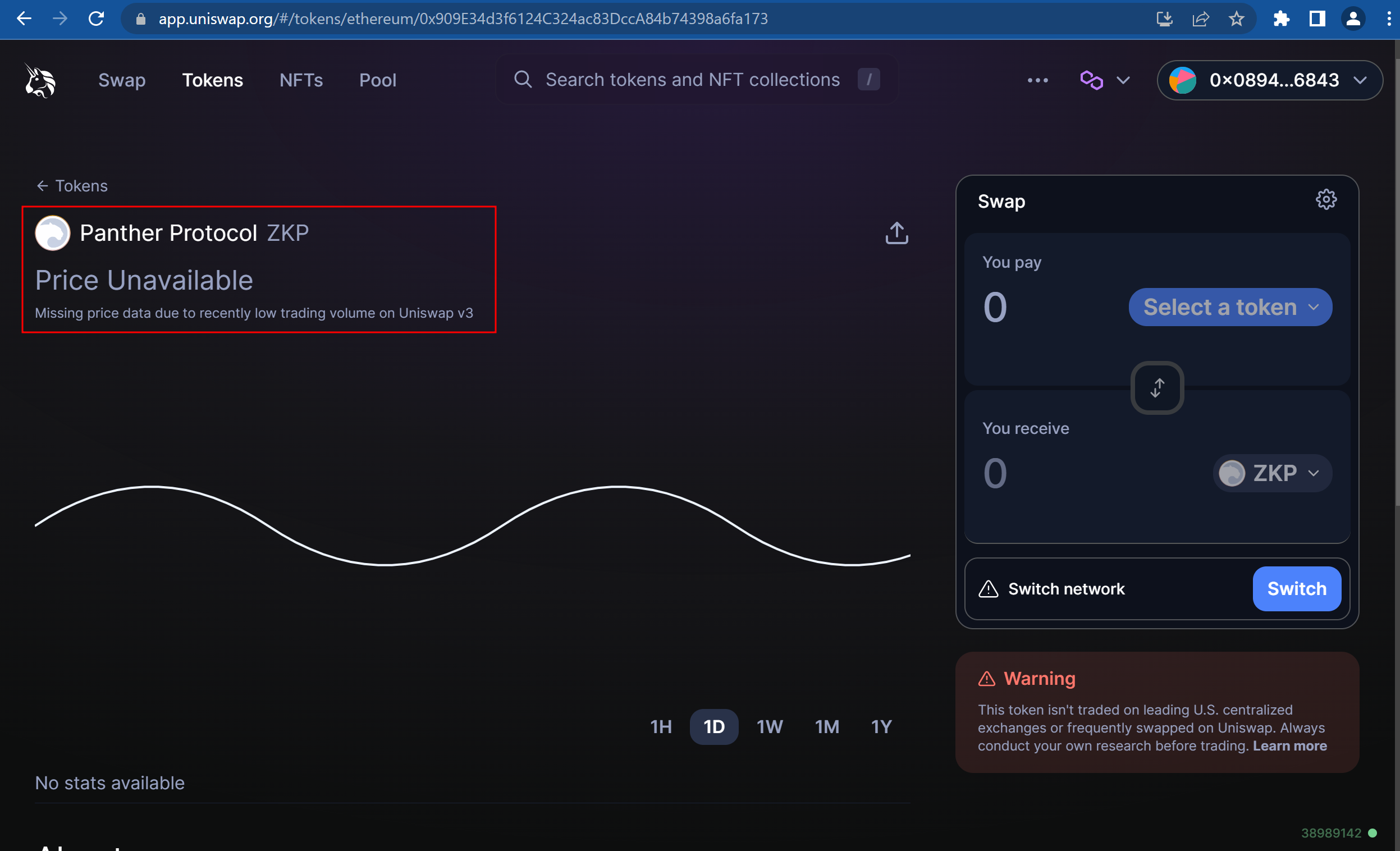This screenshot has height=851, width=1400.
Task: Open the Learn more link in Warning
Action: tap(1289, 746)
